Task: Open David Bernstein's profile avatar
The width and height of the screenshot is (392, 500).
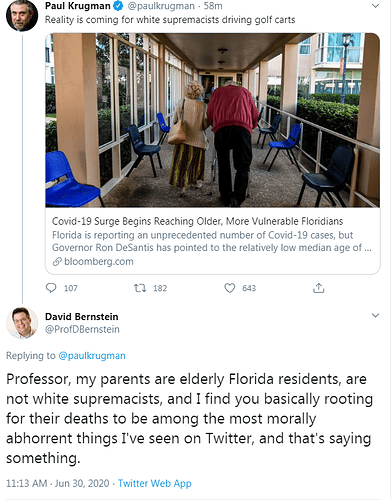Action: pos(22,323)
